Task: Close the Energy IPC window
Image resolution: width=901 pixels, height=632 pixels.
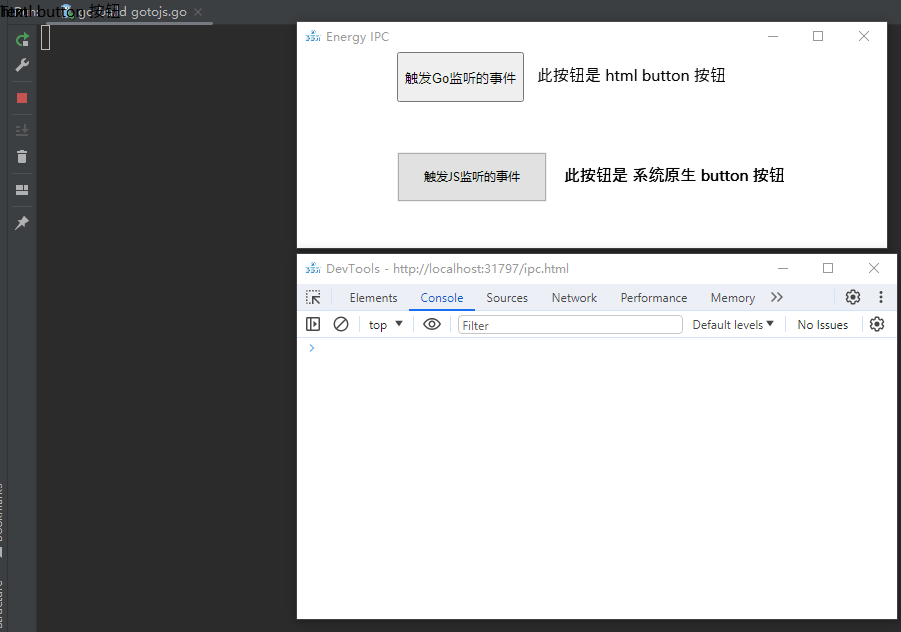Action: tap(864, 36)
